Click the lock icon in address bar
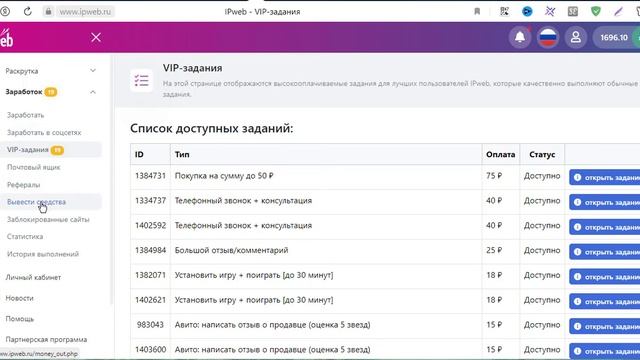The width and height of the screenshot is (640, 360). (x=48, y=11)
